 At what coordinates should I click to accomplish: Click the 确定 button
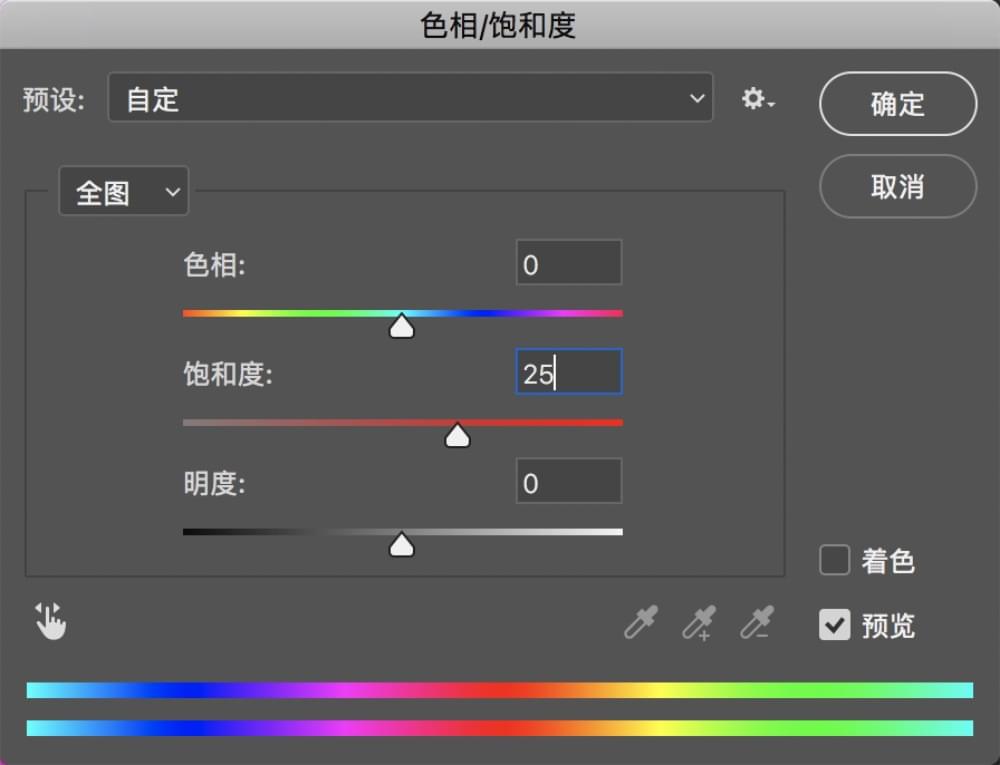point(897,104)
